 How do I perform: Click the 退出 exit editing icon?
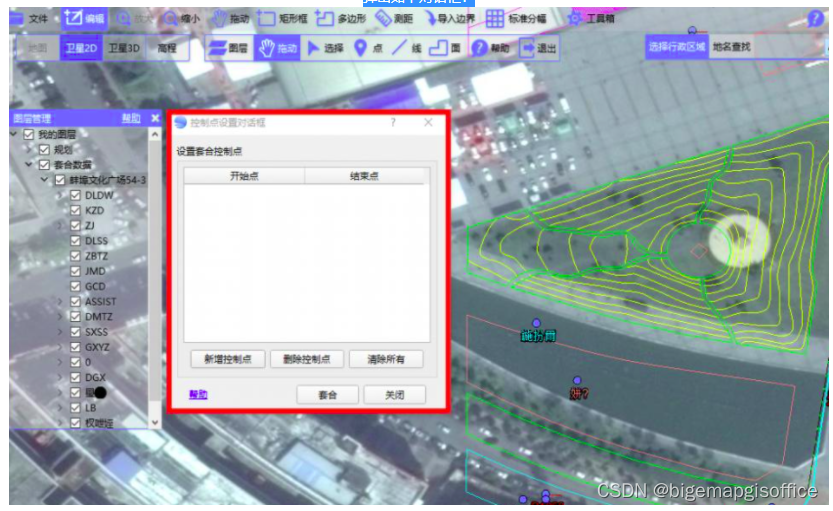[538, 48]
